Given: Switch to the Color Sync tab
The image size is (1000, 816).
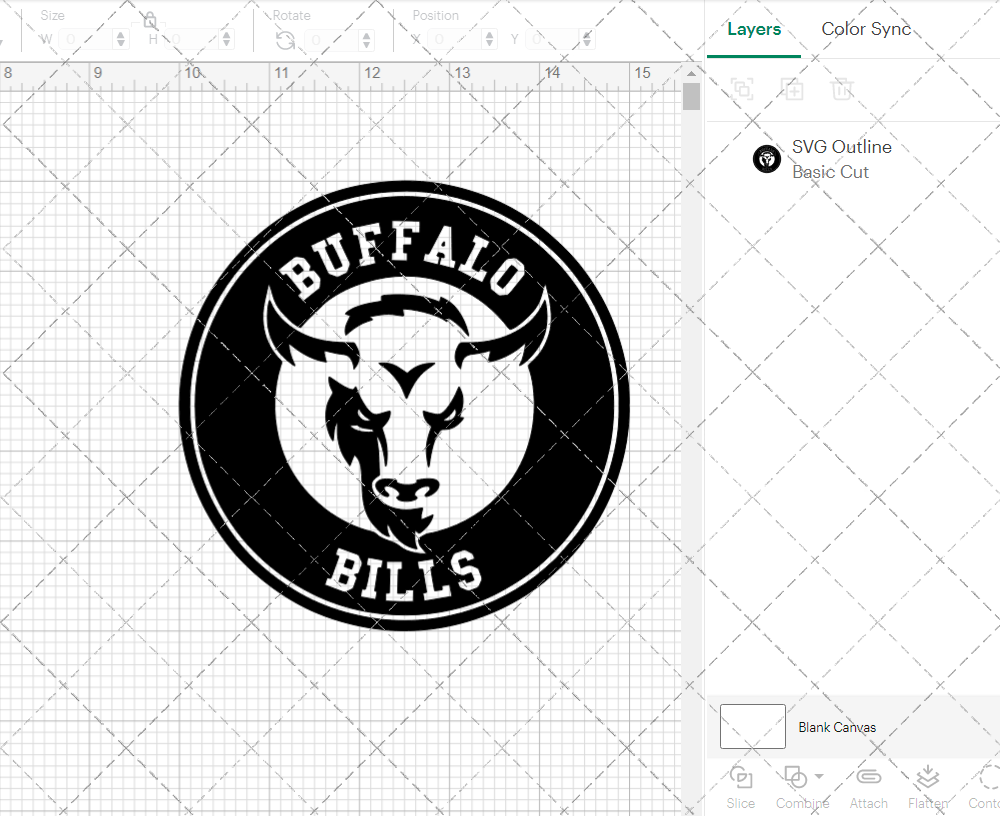Looking at the screenshot, I should (x=866, y=29).
